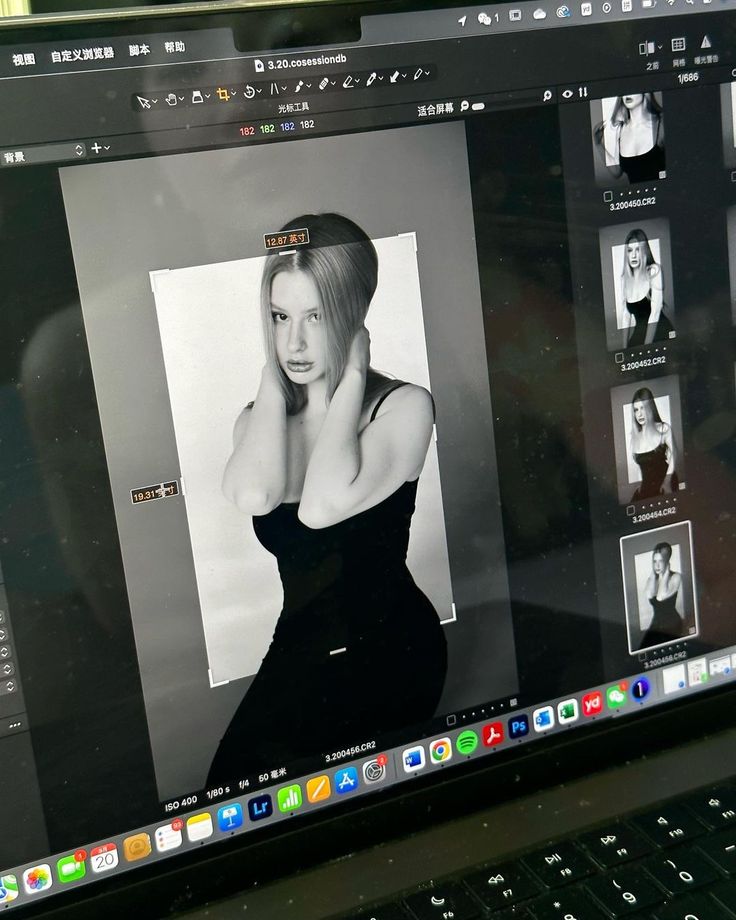
Task: Click the location arrow in menu bar
Action: coord(462,21)
